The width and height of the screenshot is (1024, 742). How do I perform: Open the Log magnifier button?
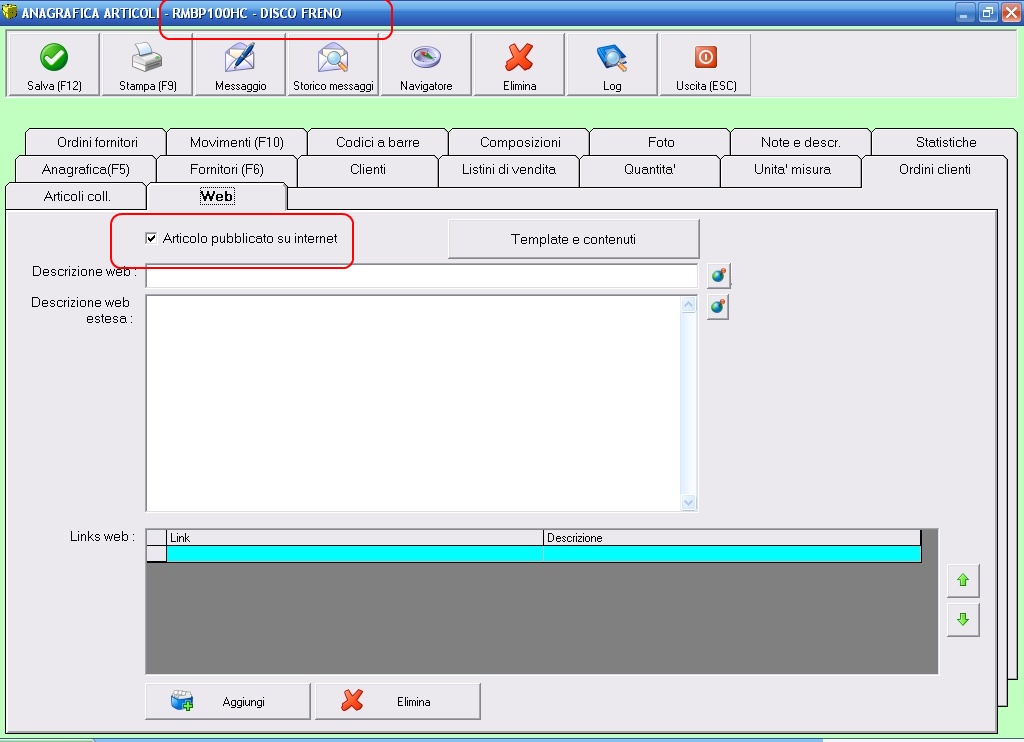(612, 65)
